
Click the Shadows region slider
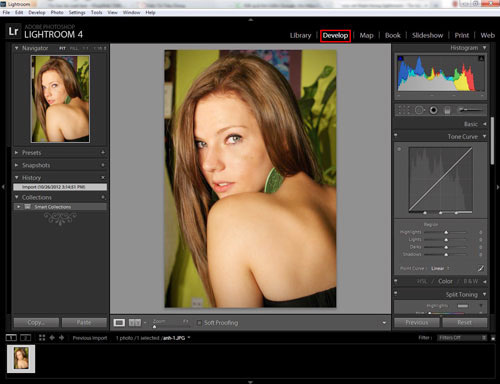(x=445, y=254)
